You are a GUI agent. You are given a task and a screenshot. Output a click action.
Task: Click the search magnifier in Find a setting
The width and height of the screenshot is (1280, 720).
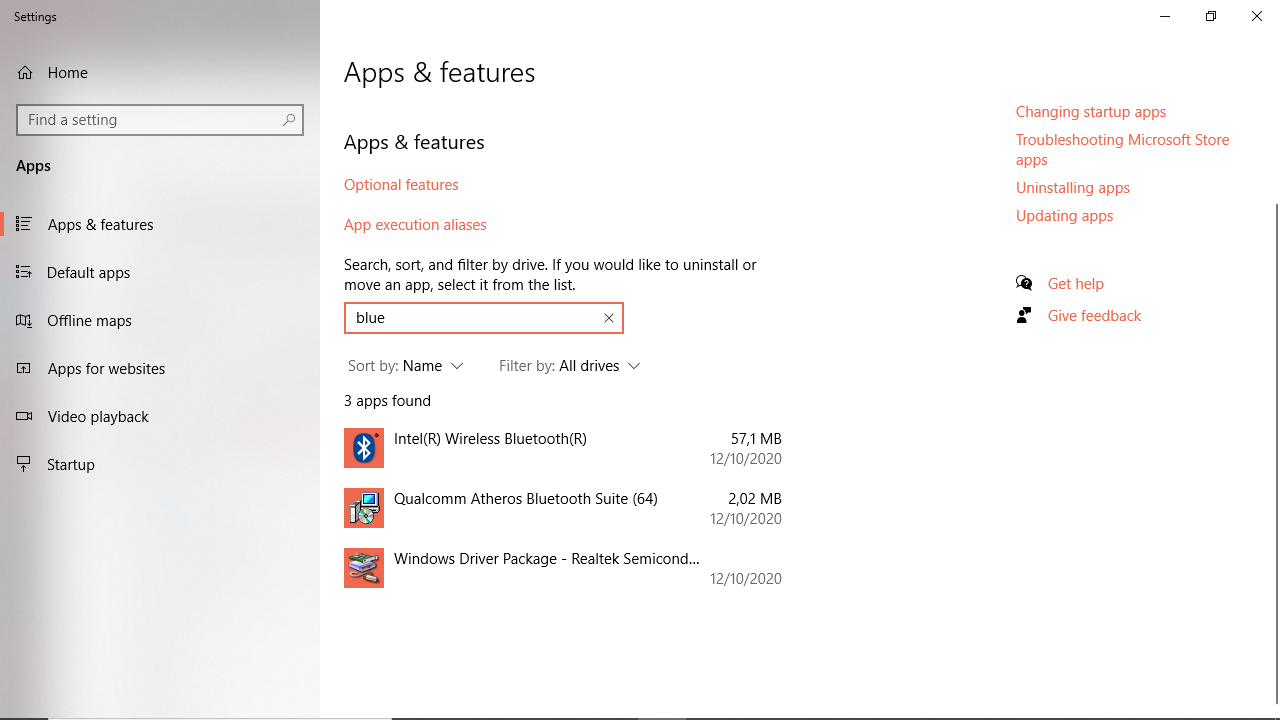point(289,120)
